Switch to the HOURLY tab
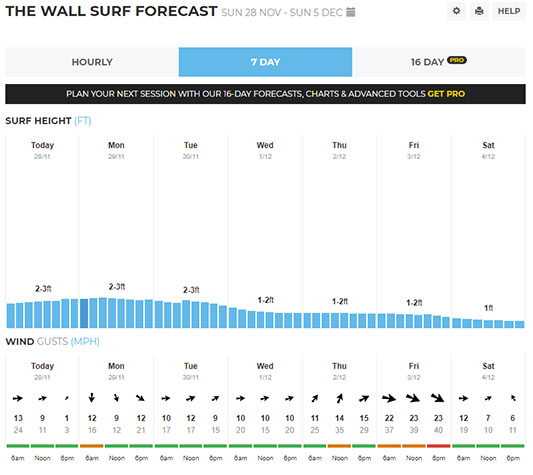 tap(92, 62)
